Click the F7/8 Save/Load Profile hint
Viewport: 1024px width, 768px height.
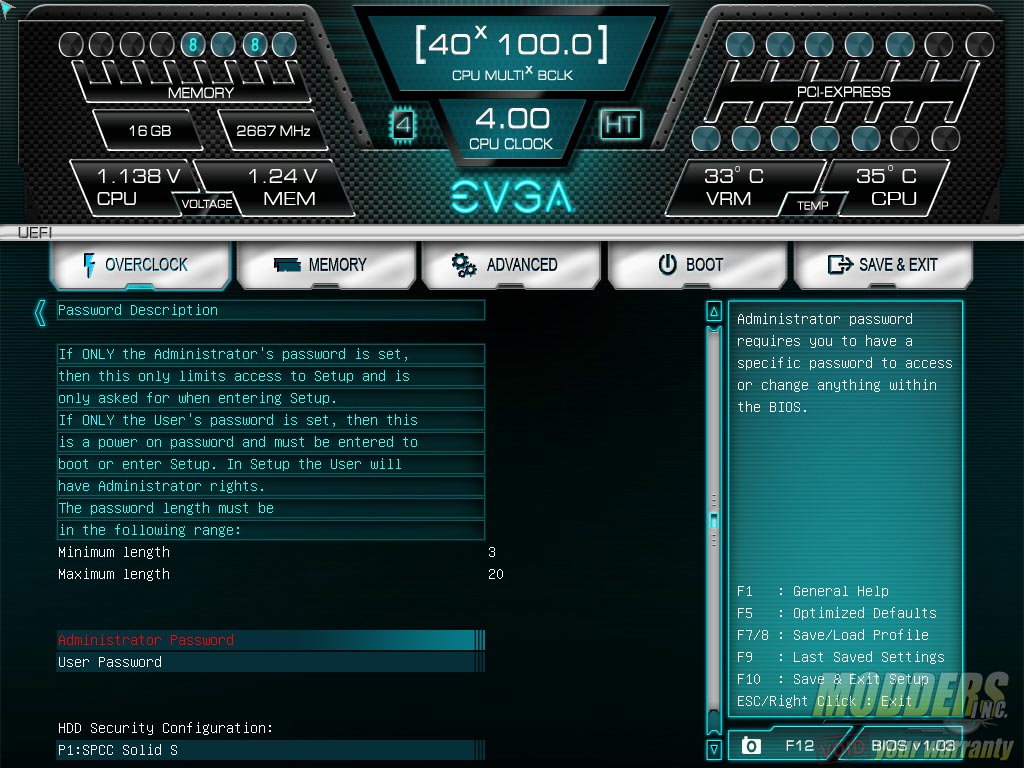point(833,635)
